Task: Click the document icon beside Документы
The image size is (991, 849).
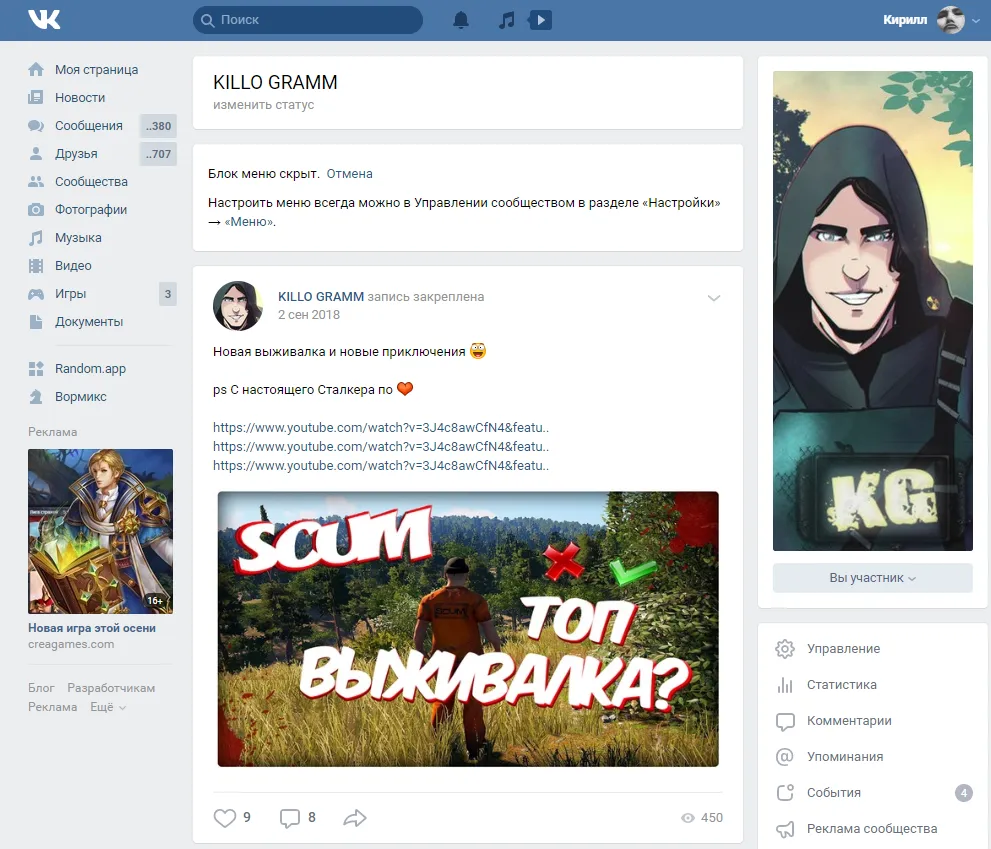Action: click(36, 322)
